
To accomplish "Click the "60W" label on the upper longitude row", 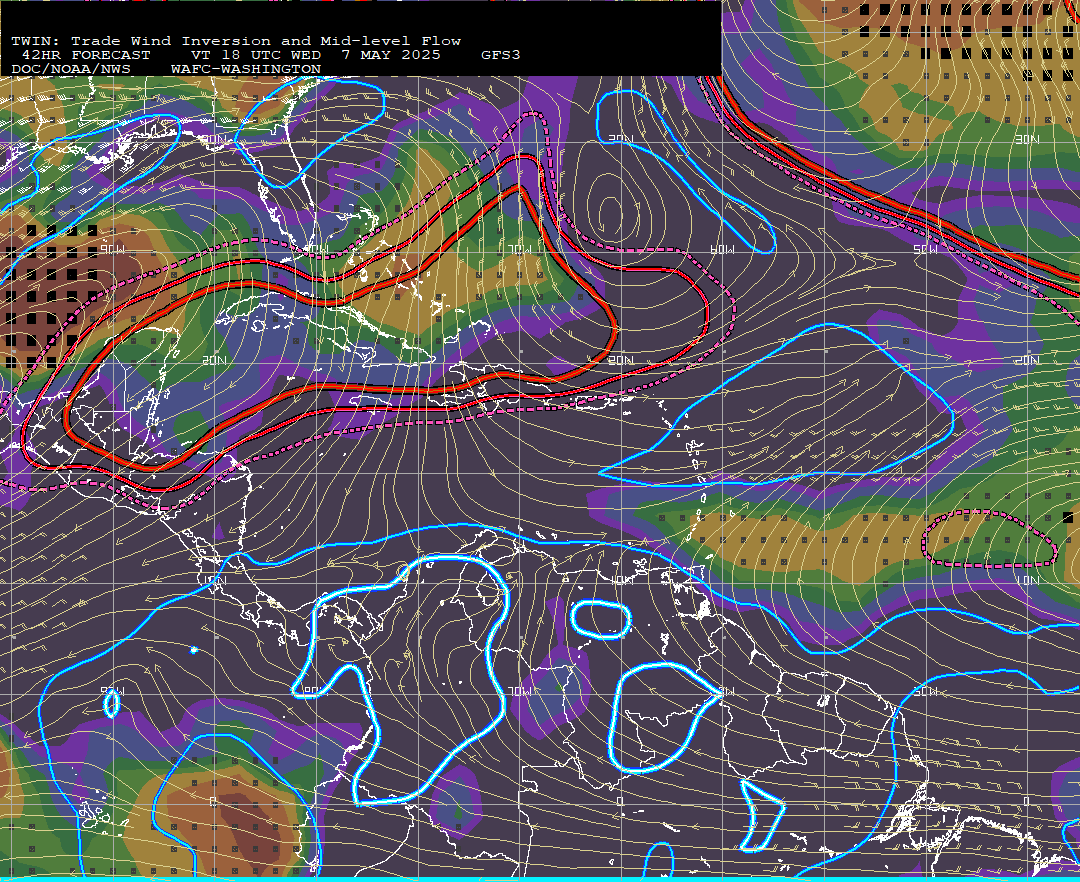I will pos(722,249).
